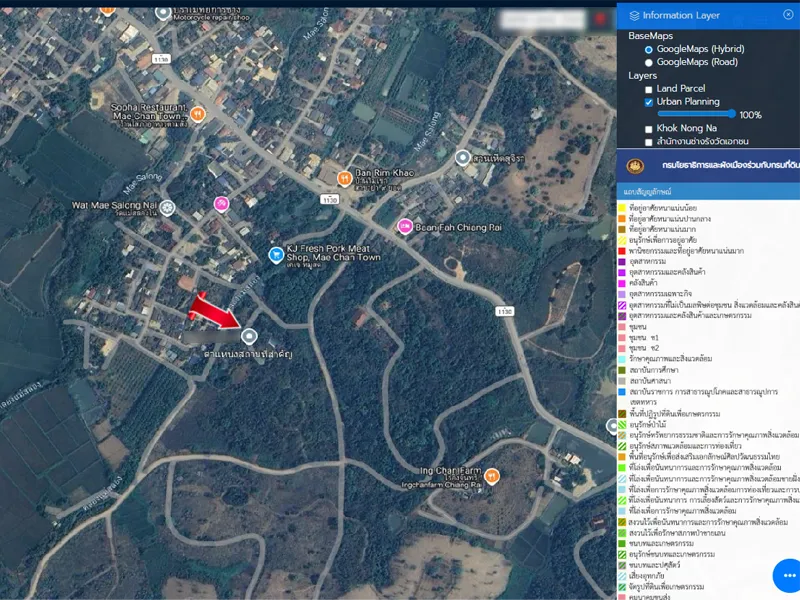Click the Motorcycle repair shop marker
This screenshot has height=600, width=800.
tap(163, 12)
